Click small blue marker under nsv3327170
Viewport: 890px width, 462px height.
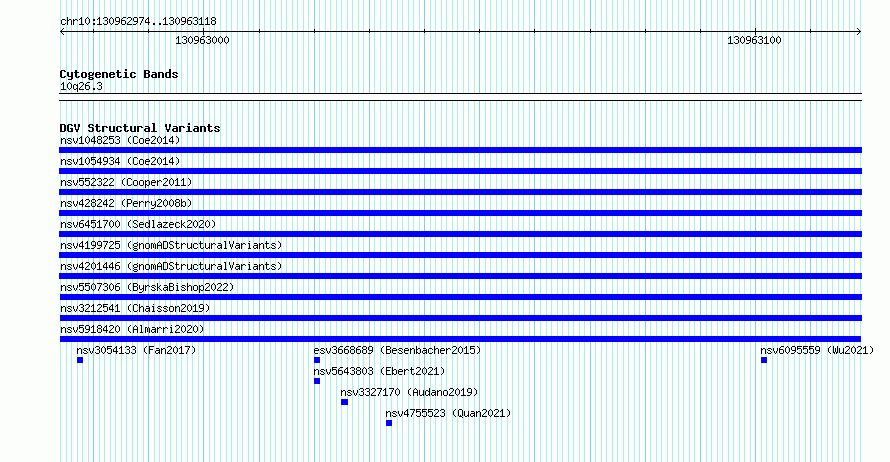(x=345, y=402)
